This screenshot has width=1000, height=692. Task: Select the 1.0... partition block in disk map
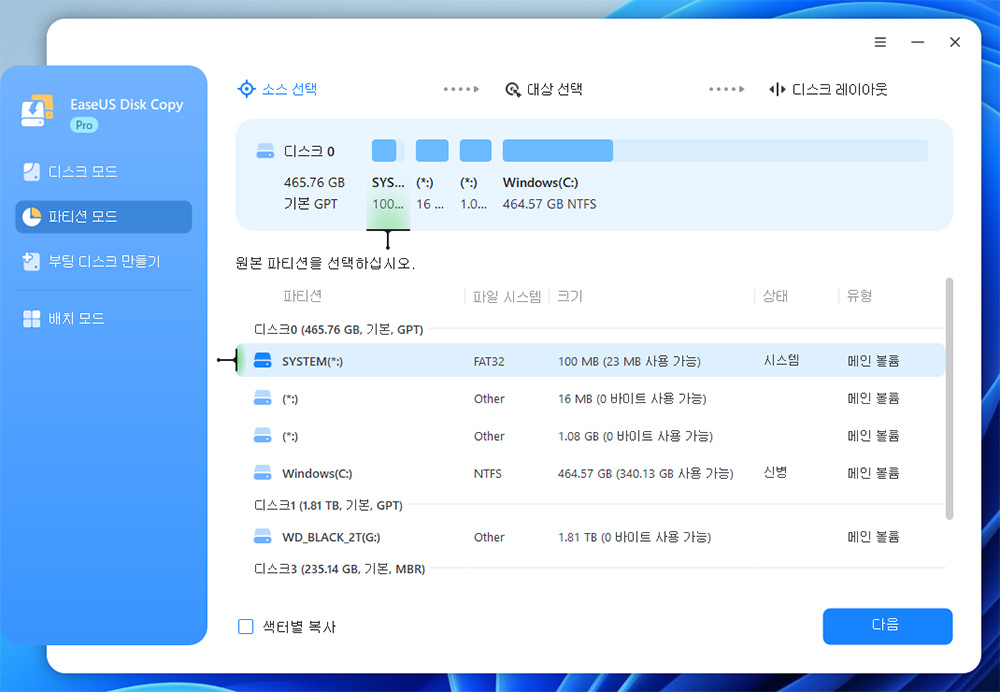pos(476,151)
